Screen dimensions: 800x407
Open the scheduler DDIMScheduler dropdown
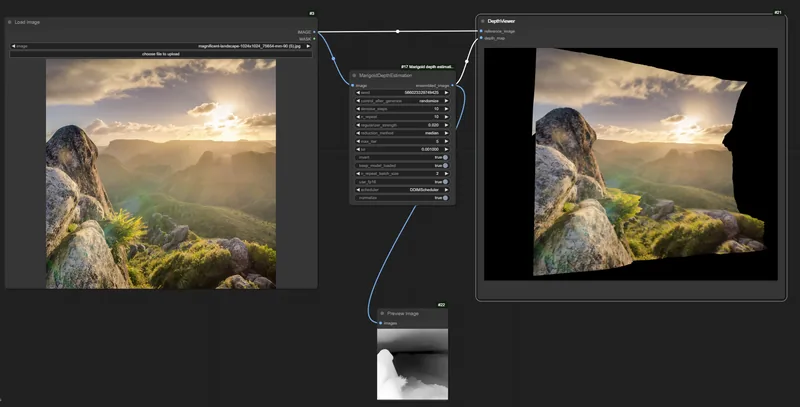[x=402, y=190]
